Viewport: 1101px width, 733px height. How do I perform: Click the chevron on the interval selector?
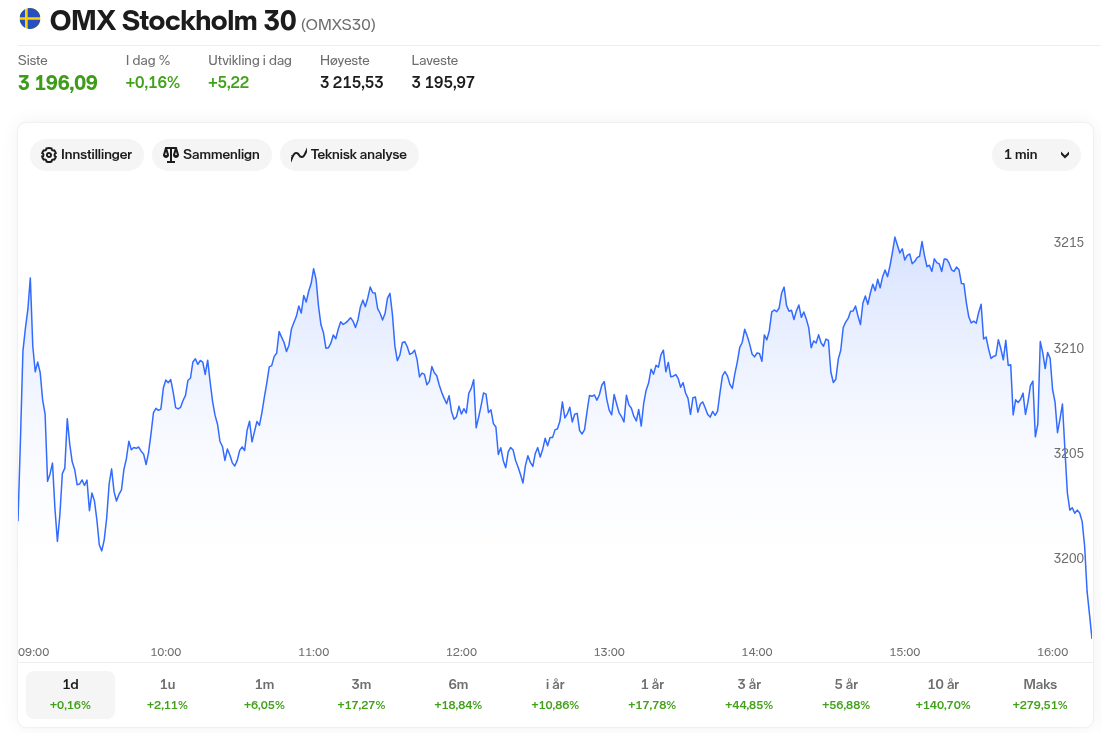1065,155
